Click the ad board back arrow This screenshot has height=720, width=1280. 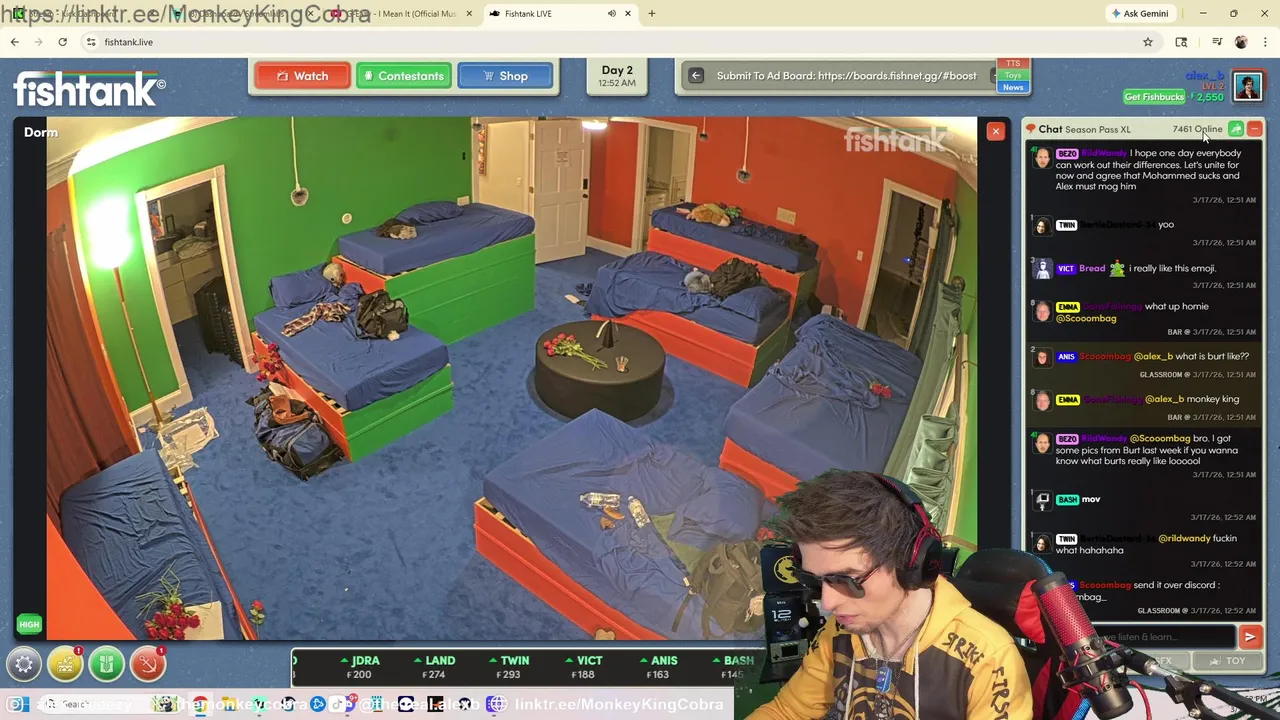695,76
